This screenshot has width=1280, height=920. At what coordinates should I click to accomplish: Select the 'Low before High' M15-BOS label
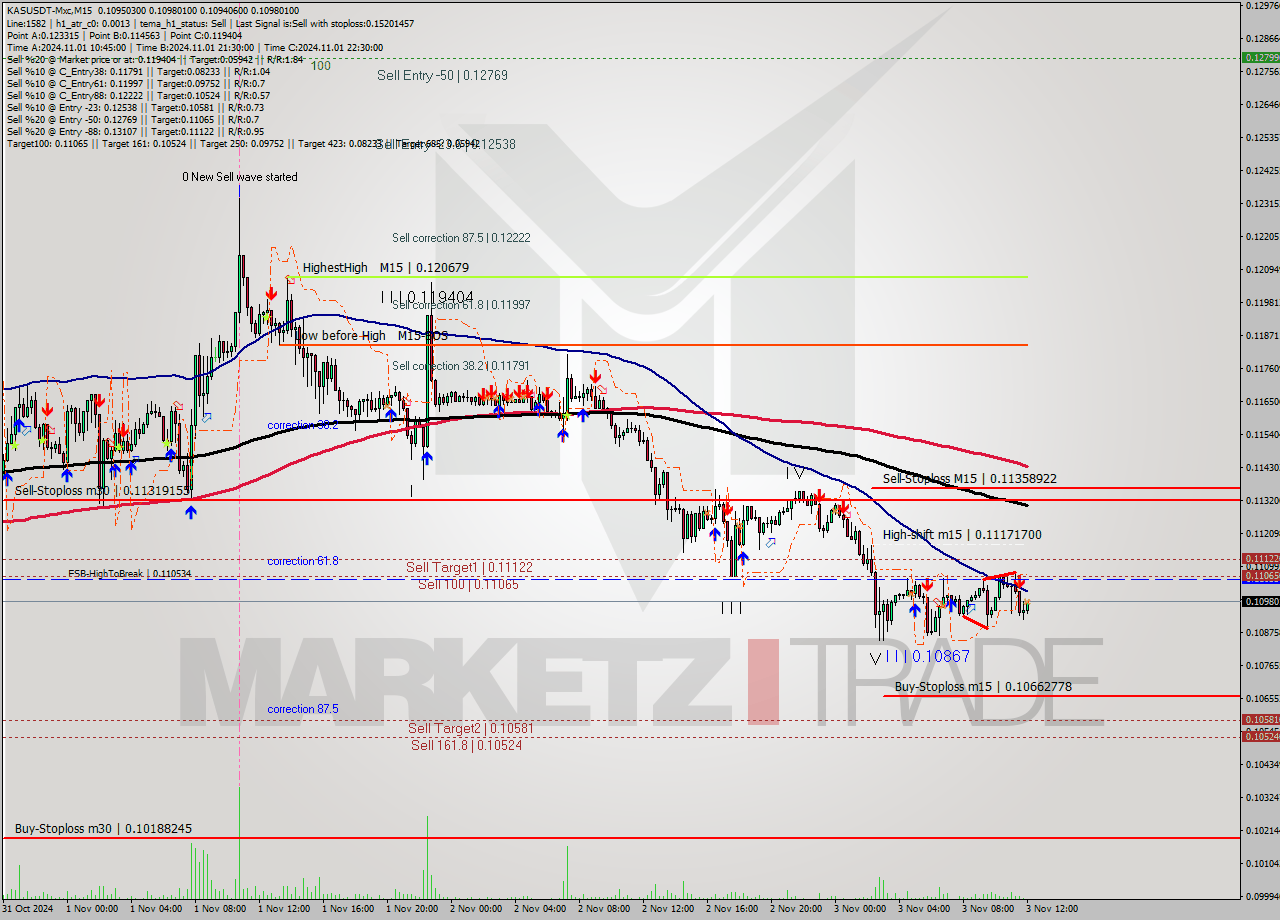pos(370,336)
